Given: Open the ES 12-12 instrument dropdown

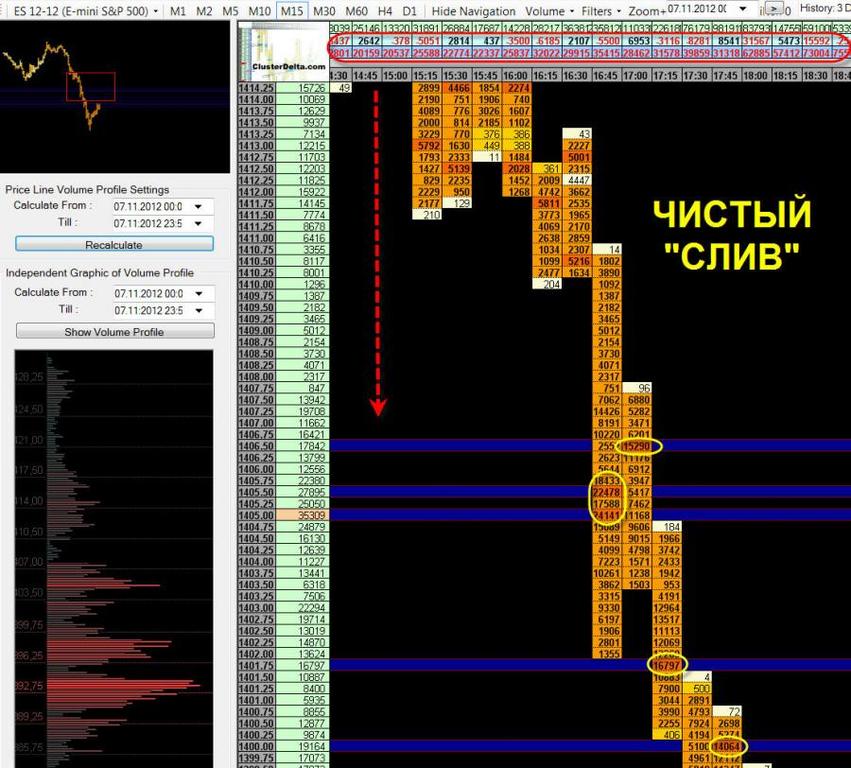Looking at the screenshot, I should 86,11.
